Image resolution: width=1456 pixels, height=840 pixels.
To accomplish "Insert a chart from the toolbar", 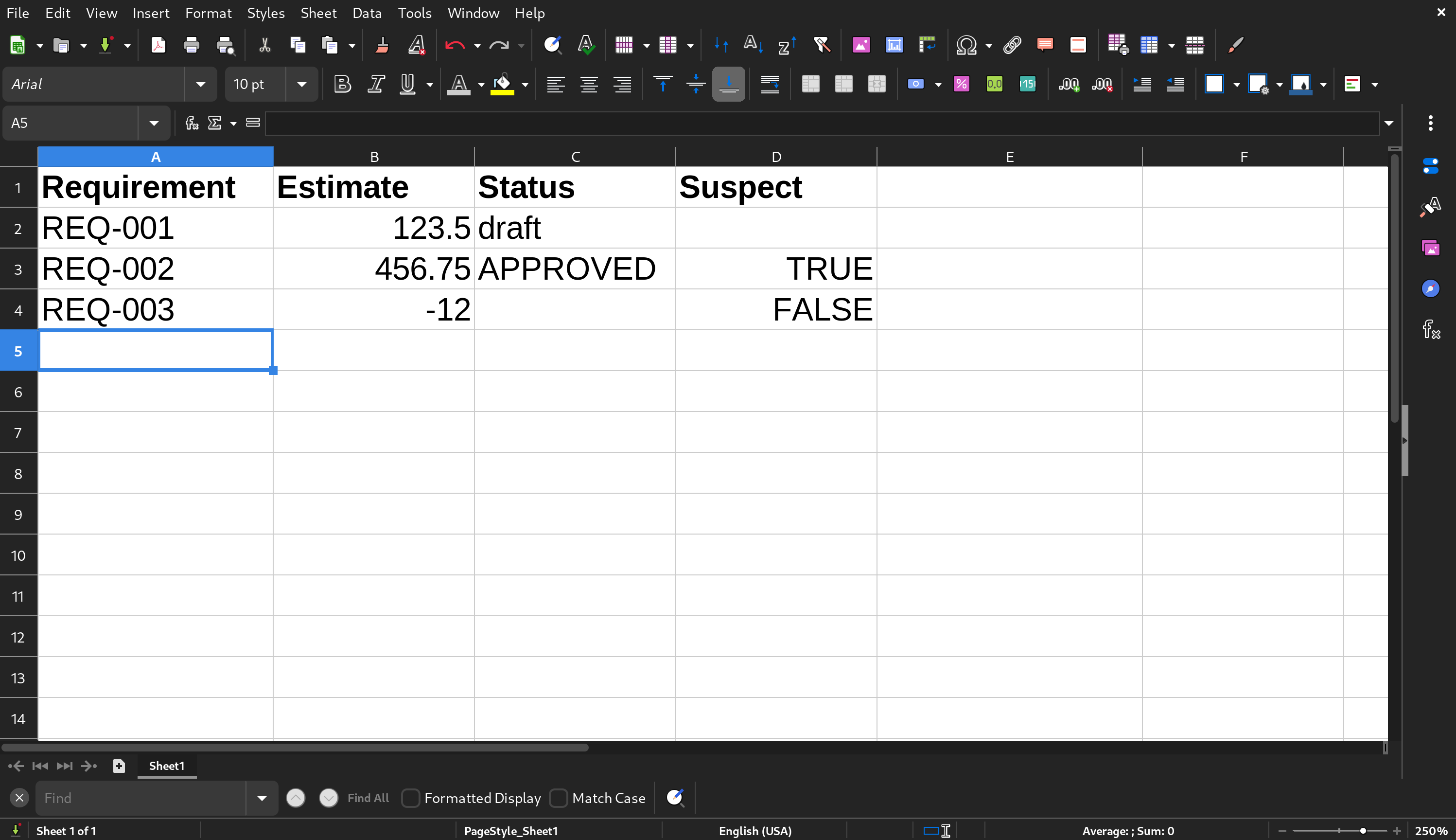I will 894,45.
